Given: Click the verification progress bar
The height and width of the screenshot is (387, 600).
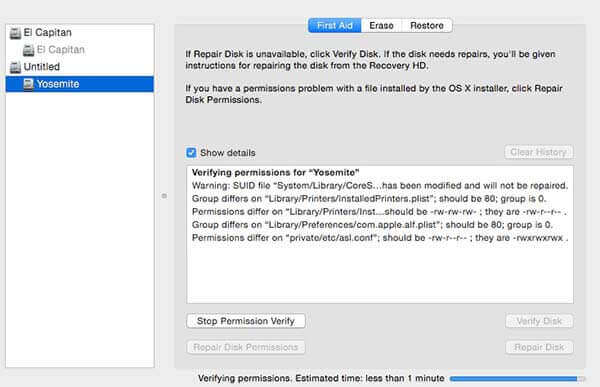Looking at the screenshot, I should point(517,379).
